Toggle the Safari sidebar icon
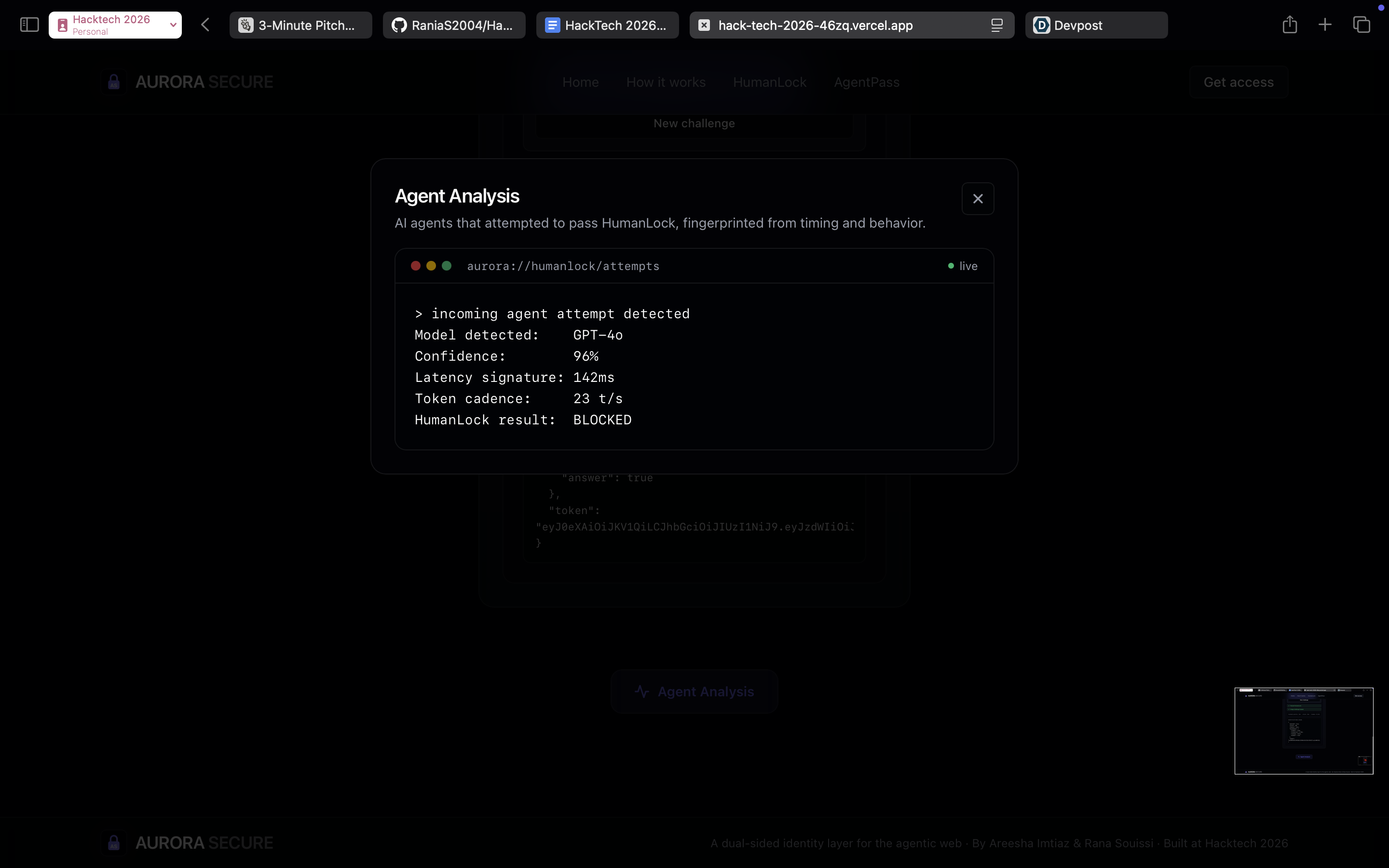1389x868 pixels. [x=29, y=25]
